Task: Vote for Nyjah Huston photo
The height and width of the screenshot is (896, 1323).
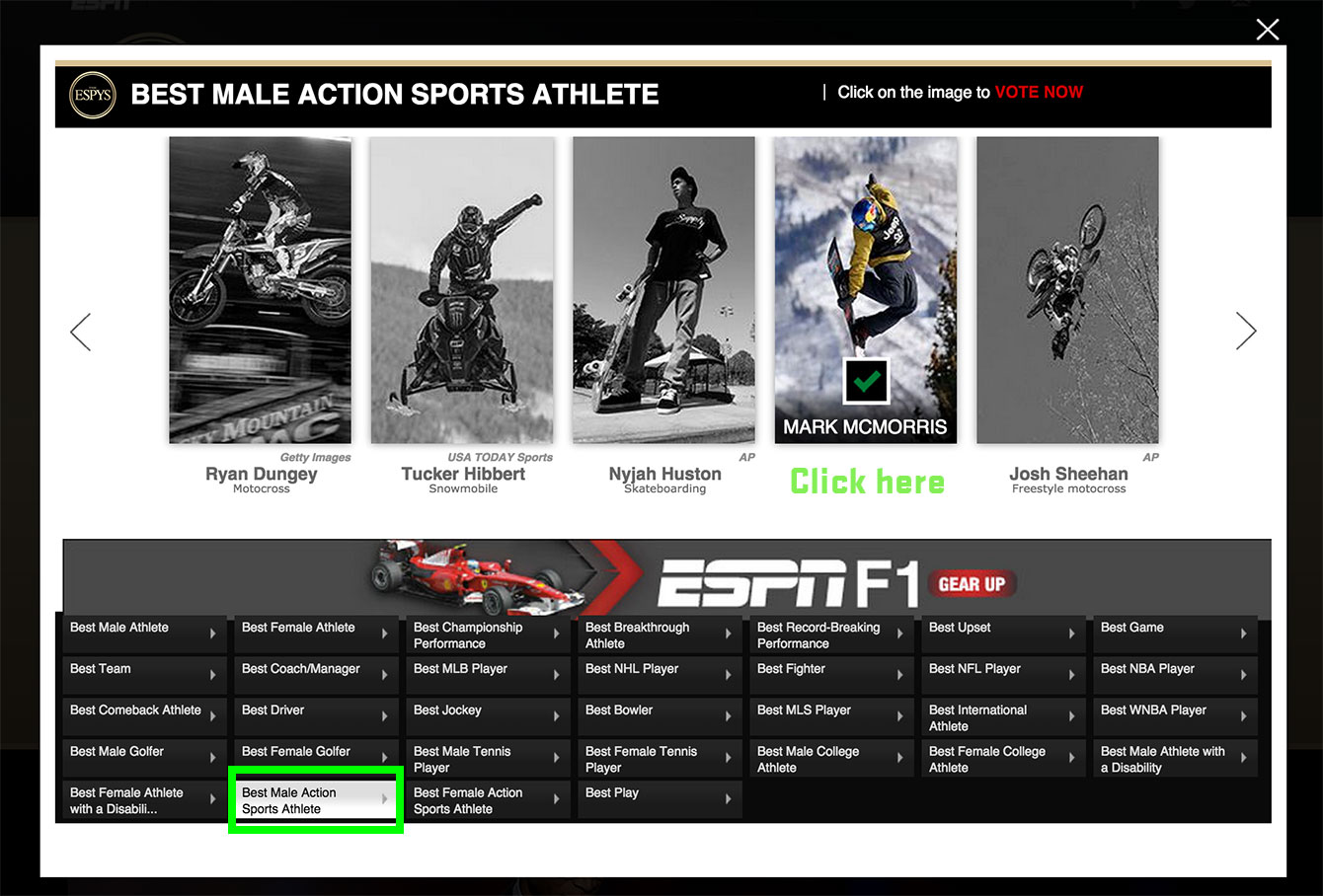Action: pyautogui.click(x=664, y=290)
